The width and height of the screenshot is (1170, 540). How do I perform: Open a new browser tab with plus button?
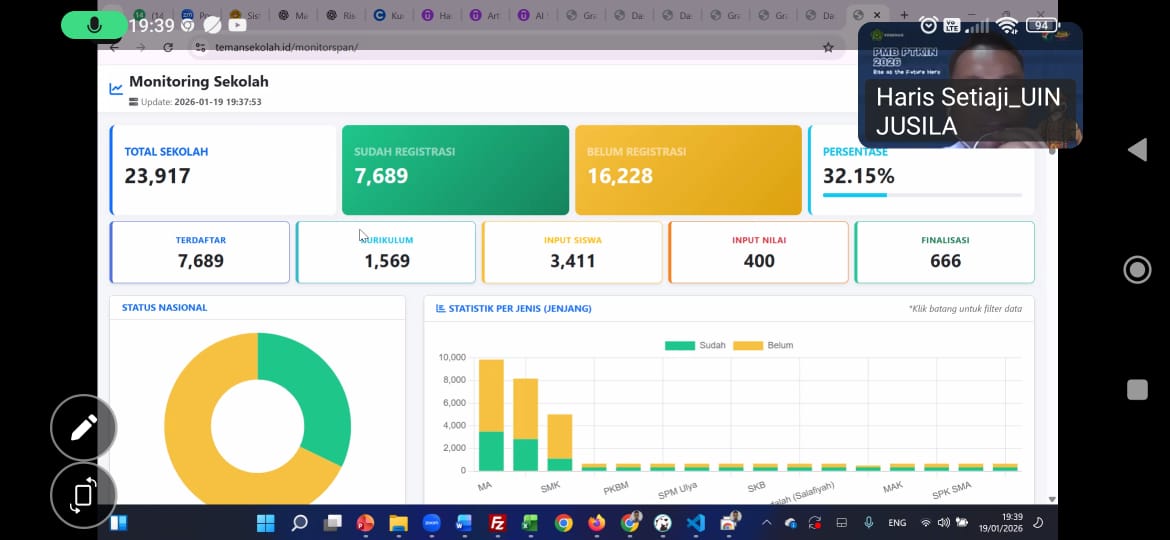coord(904,16)
